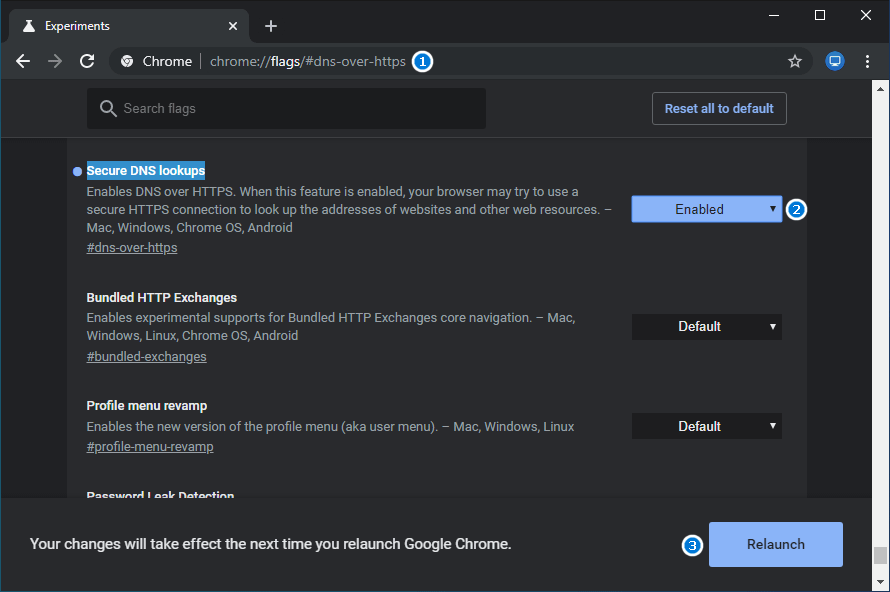The width and height of the screenshot is (890, 592).
Task: Open the Bundled HTTP Exchanges Default dropdown
Action: (x=707, y=327)
